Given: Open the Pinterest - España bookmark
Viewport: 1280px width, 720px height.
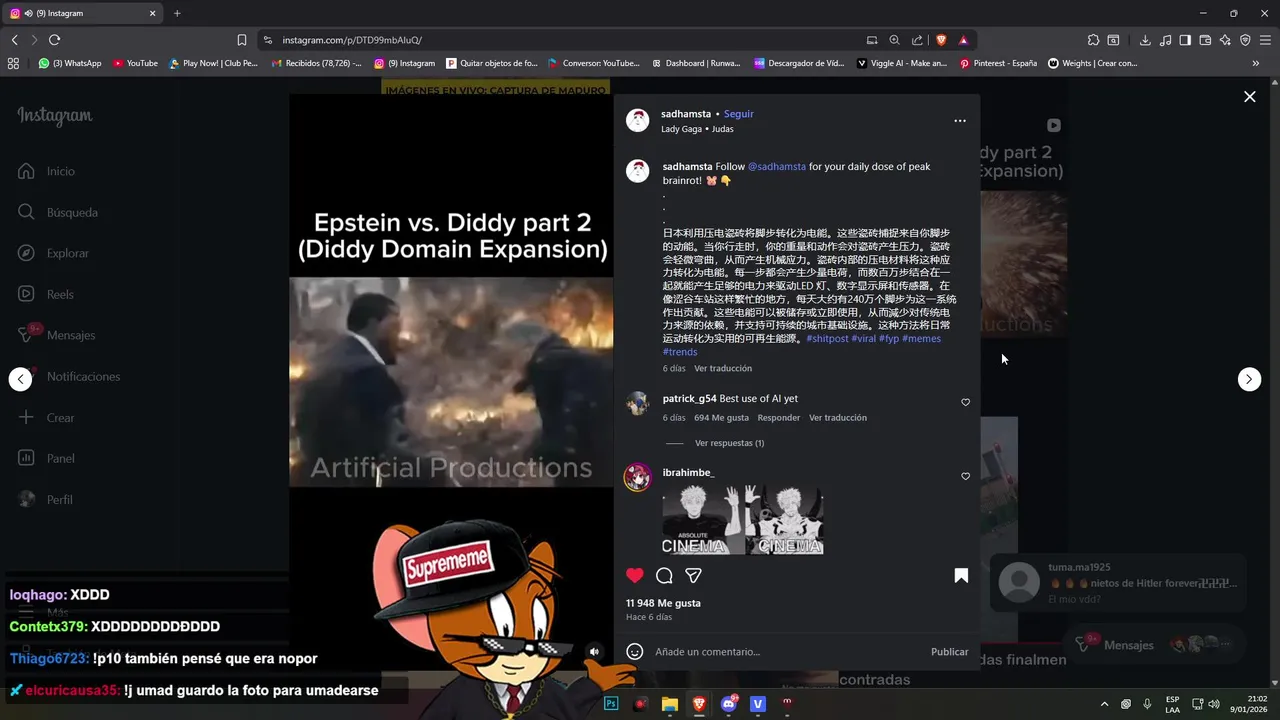Looking at the screenshot, I should coord(998,63).
